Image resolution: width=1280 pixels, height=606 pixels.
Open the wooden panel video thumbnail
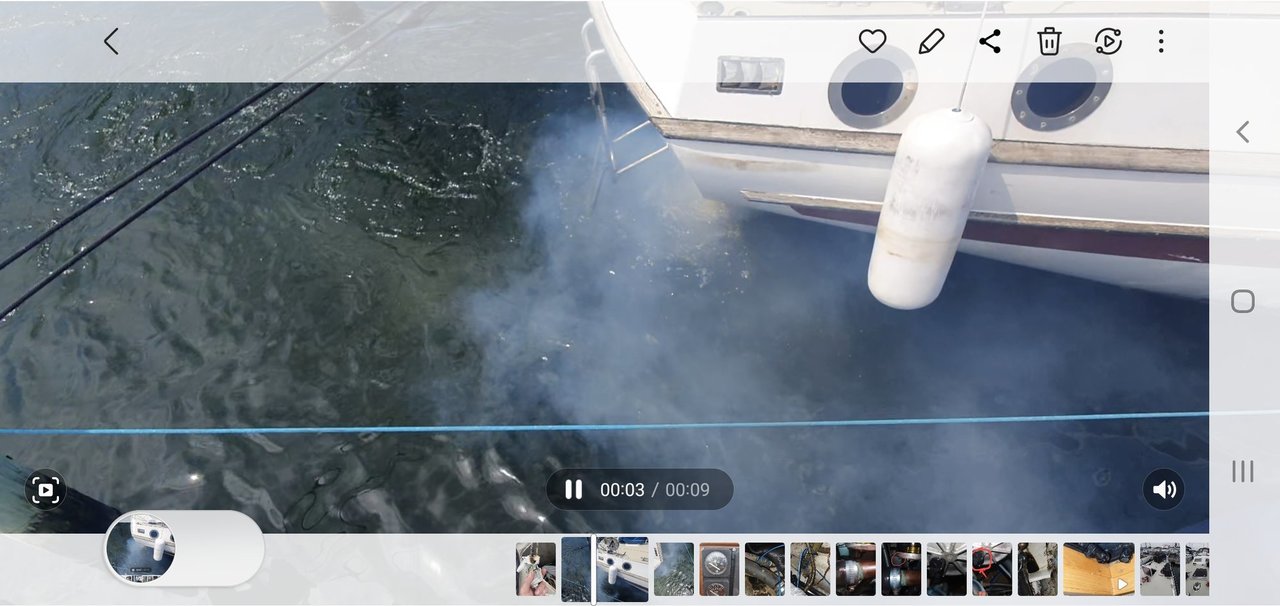pyautogui.click(x=1098, y=570)
